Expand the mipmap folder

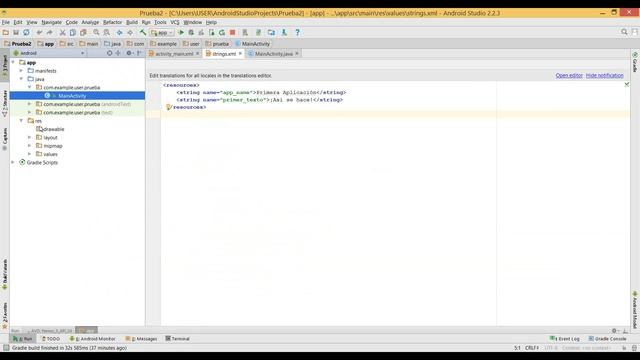pyautogui.click(x=29, y=146)
